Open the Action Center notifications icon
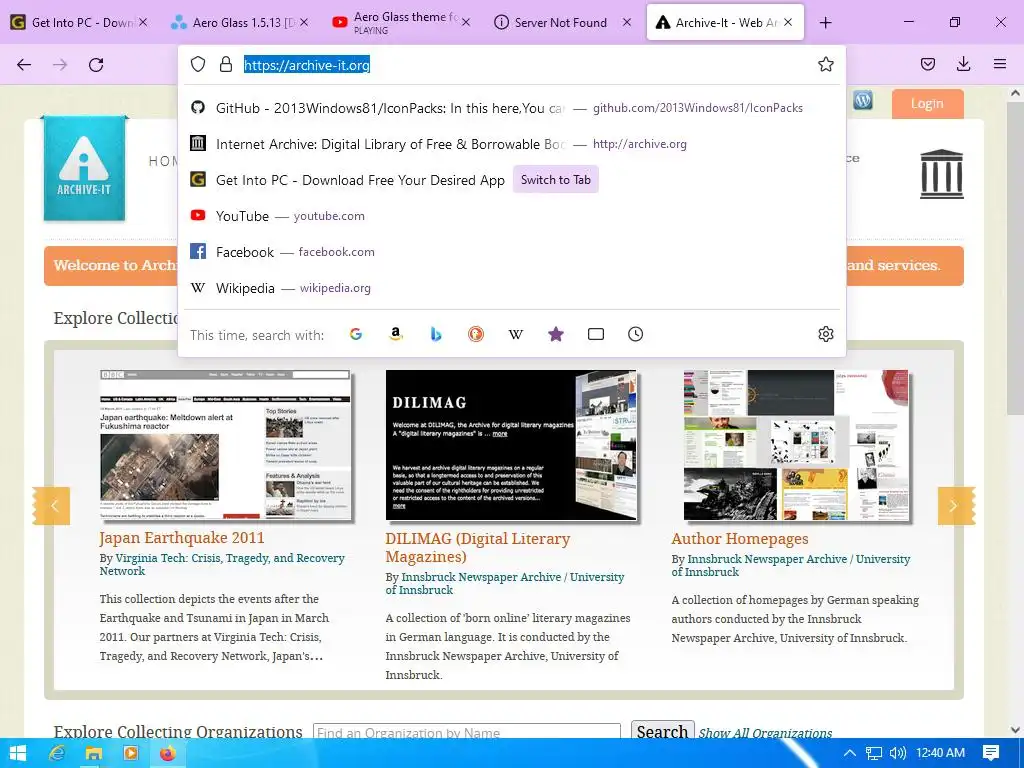 click(991, 753)
